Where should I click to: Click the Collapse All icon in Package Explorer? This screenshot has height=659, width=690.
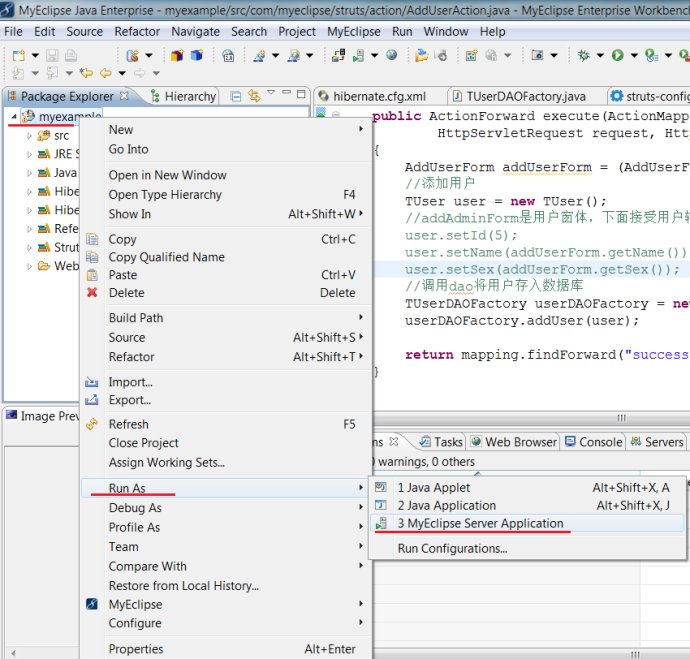pos(236,97)
